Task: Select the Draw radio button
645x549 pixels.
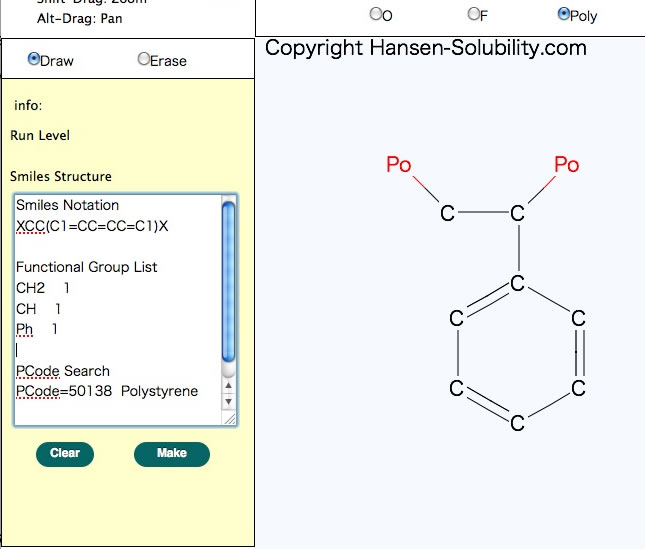Action: pyautogui.click(x=34, y=60)
